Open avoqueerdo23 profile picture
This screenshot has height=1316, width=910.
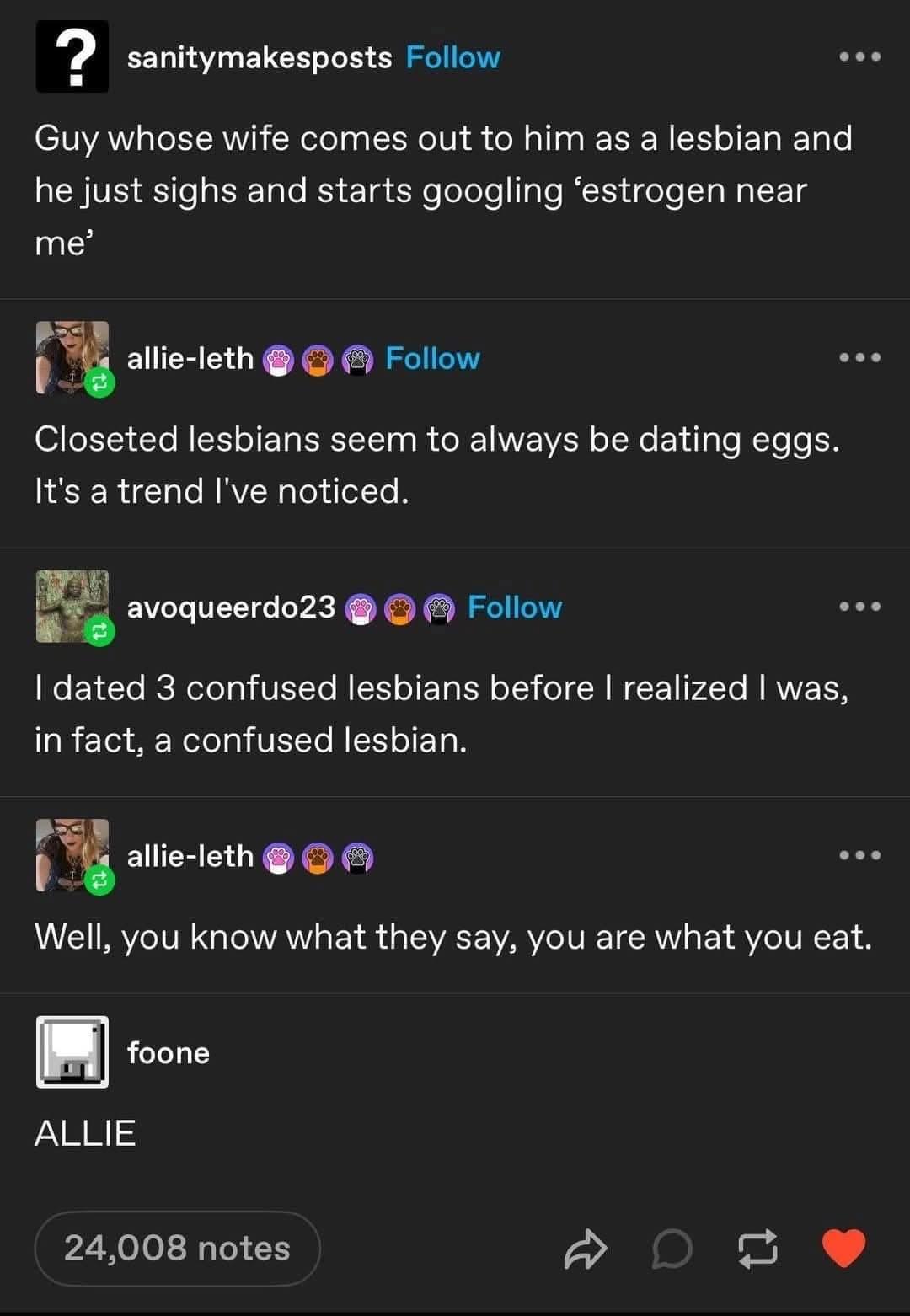[72, 607]
